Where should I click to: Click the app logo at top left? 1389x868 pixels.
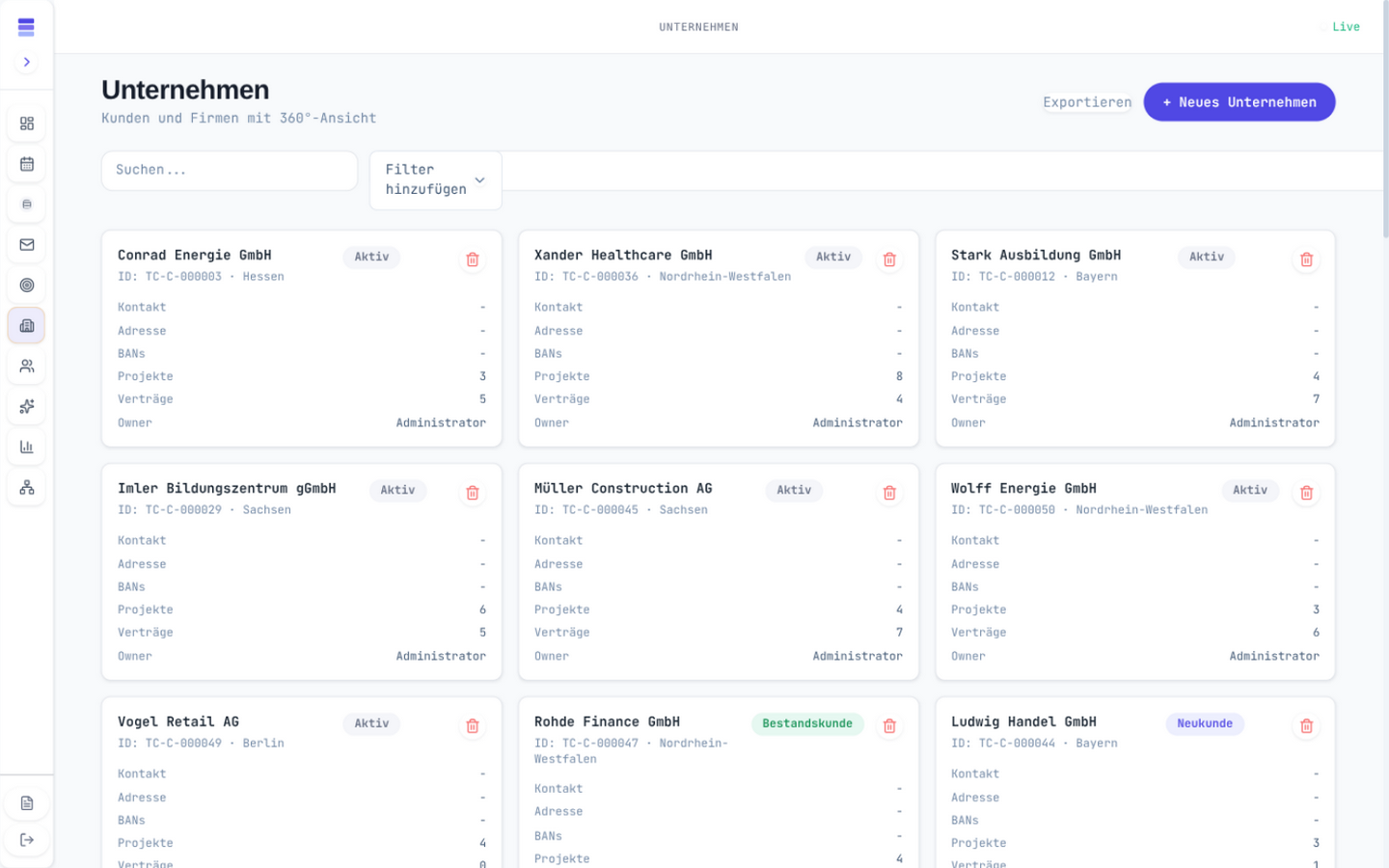[x=27, y=27]
